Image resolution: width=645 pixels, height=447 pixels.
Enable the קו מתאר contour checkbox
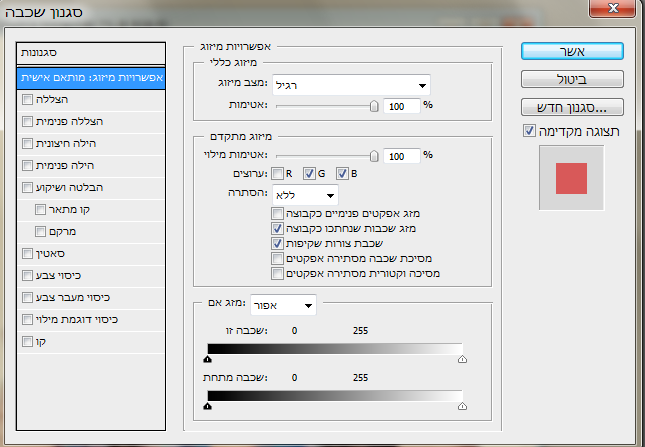pyautogui.click(x=40, y=209)
